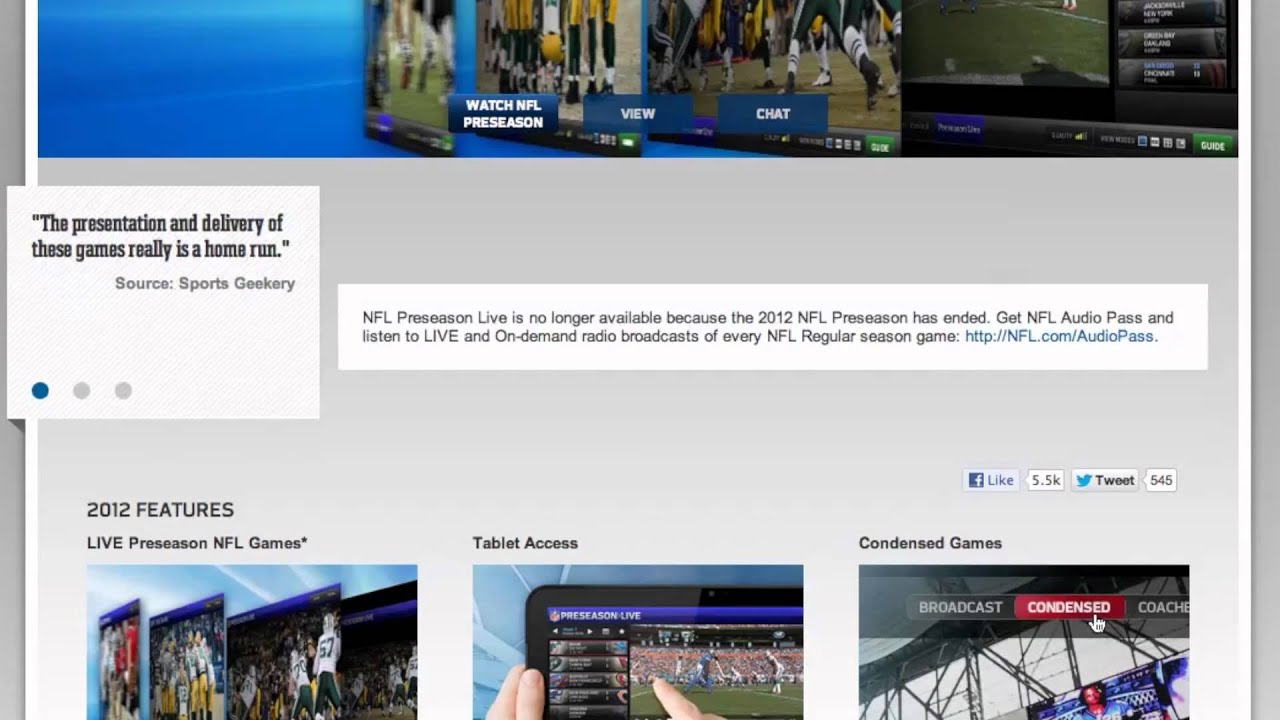The width and height of the screenshot is (1280, 720).
Task: Click the 2012 FEATURES heading
Action: point(160,510)
